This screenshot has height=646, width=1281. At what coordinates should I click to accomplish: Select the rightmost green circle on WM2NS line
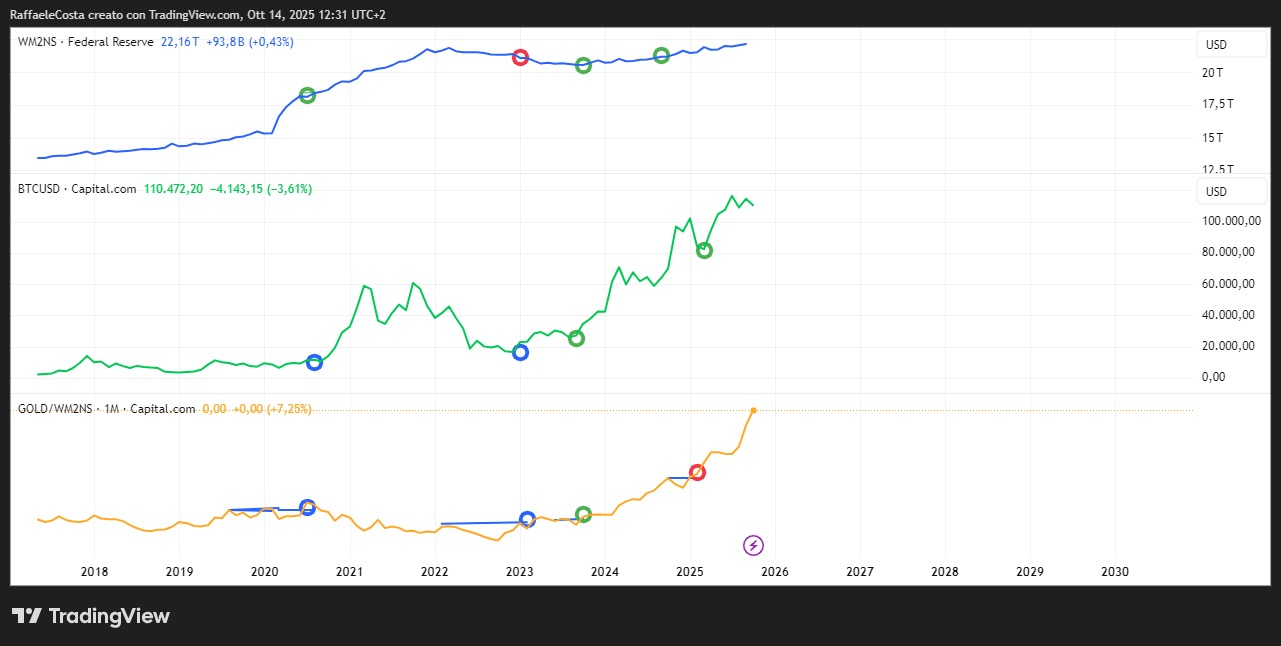tap(661, 55)
